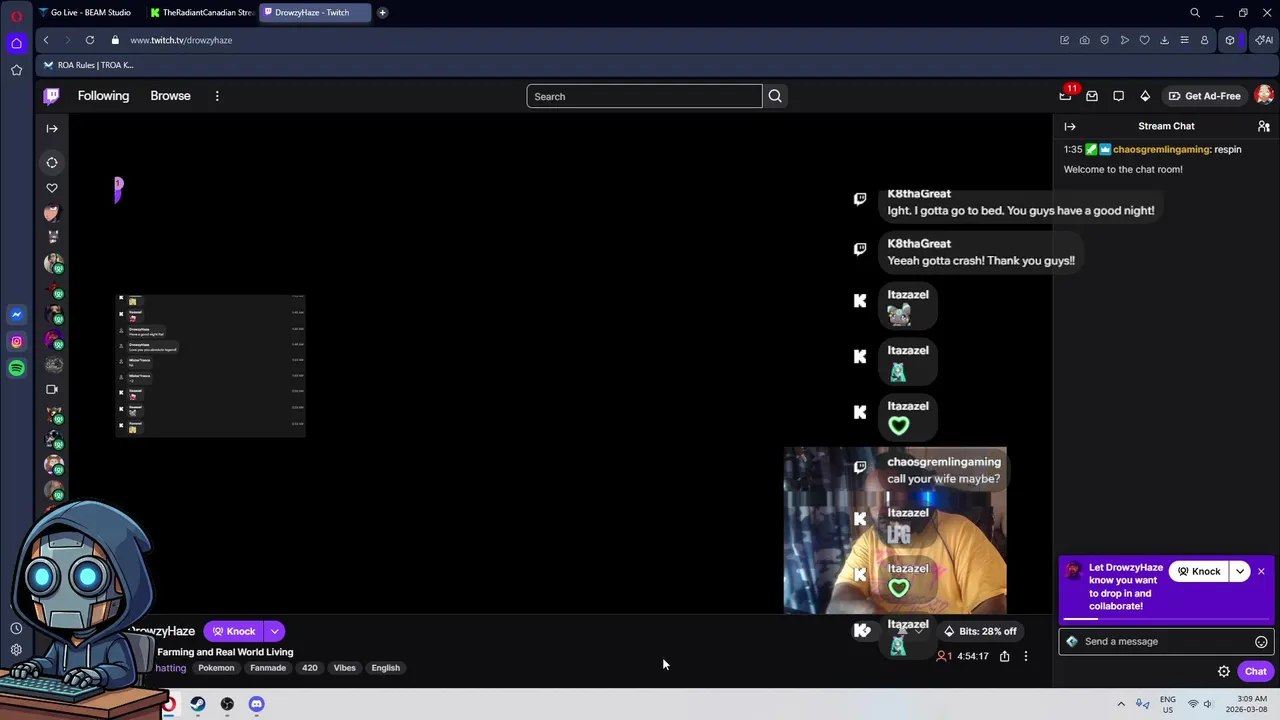Expand the Twitch left sidebar
The width and height of the screenshot is (1280, 720).
pos(52,128)
